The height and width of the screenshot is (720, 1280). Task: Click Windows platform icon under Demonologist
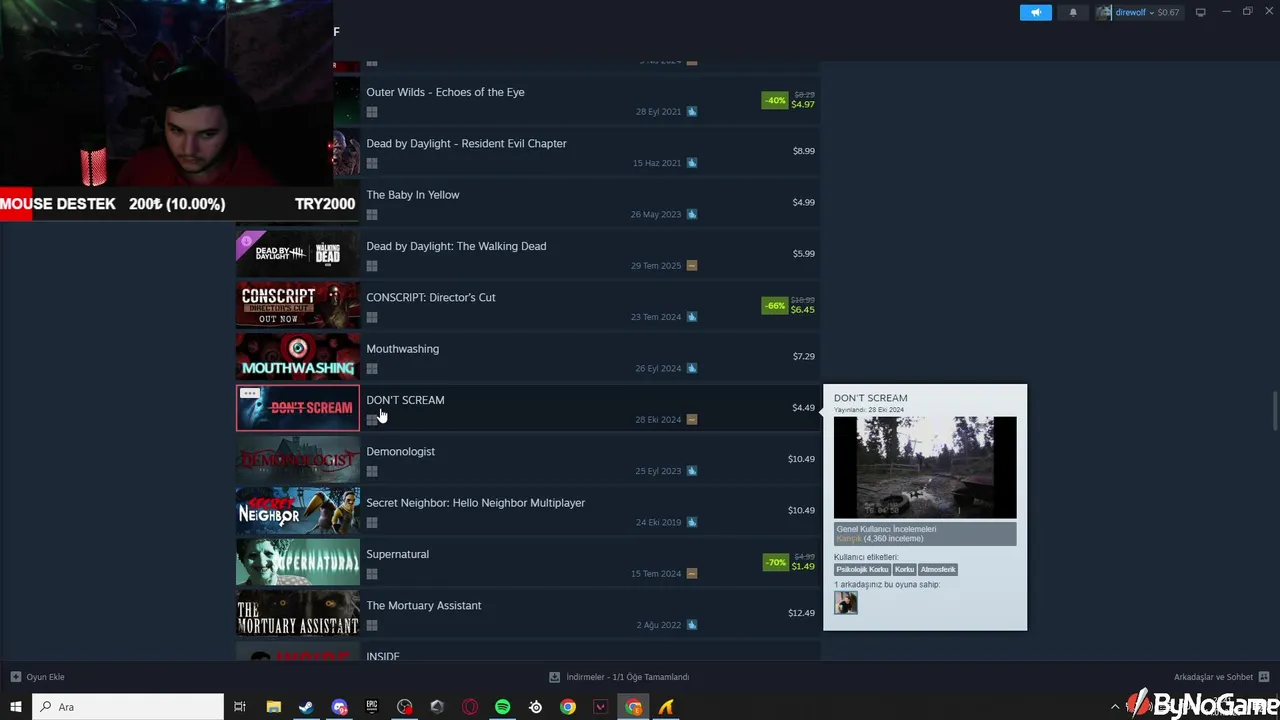(x=372, y=472)
